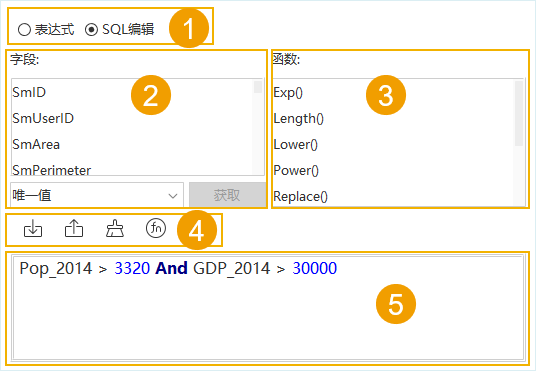Open the 唯一值 dropdown
Image resolution: width=536 pixels, height=371 pixels.
coord(97,195)
